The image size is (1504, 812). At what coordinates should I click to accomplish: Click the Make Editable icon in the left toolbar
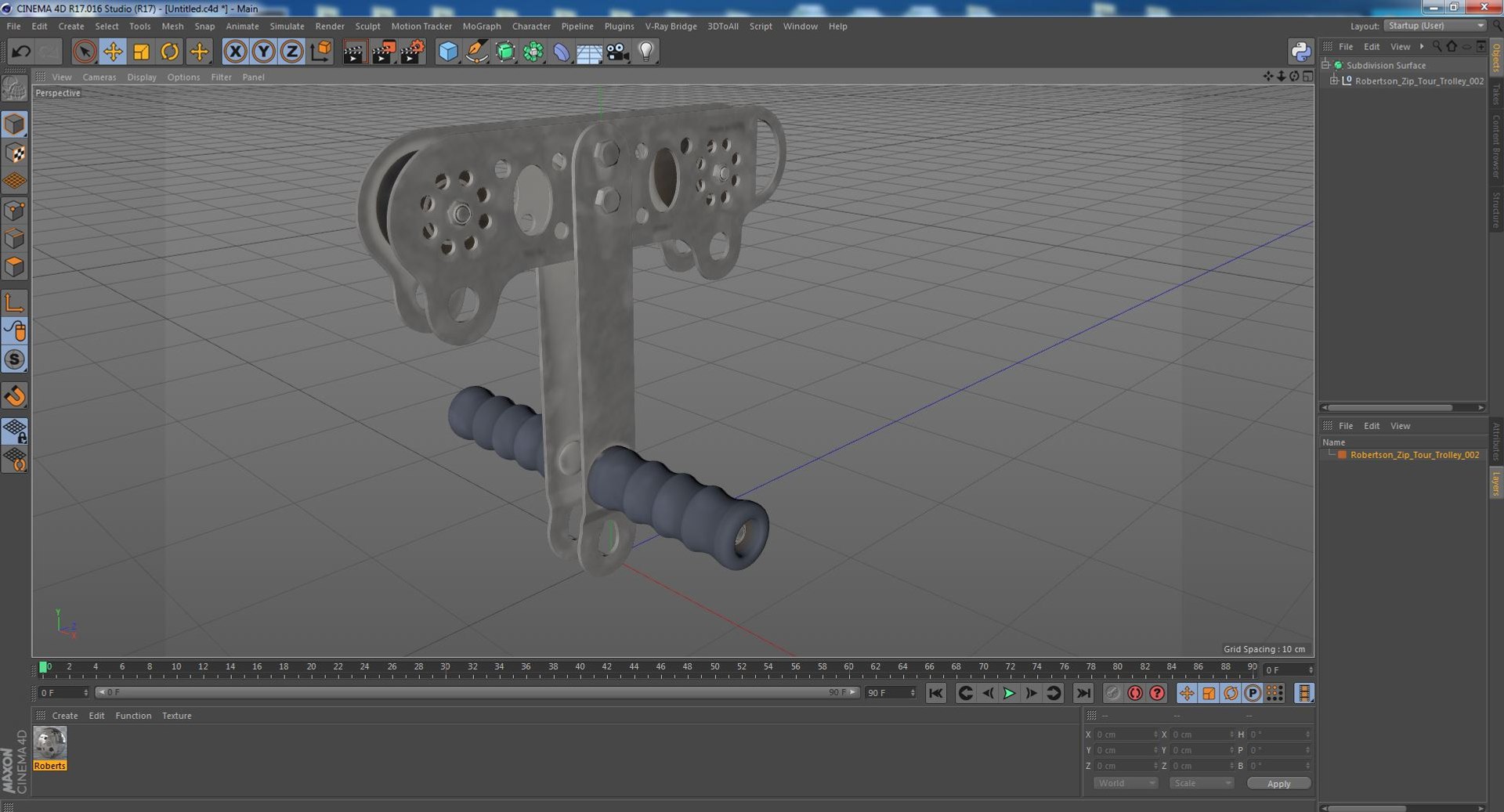click(15, 88)
